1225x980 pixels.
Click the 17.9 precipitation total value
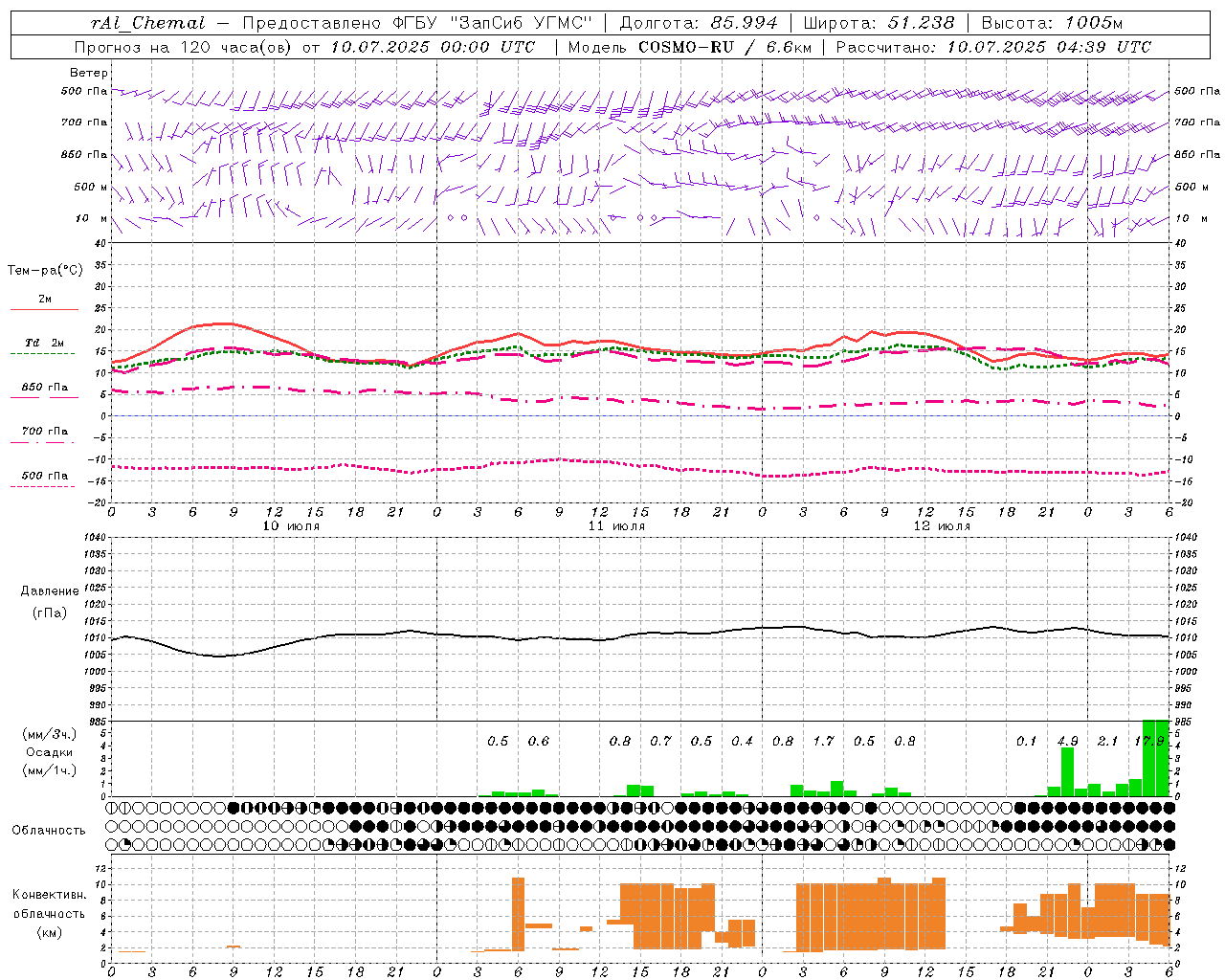point(1149,742)
